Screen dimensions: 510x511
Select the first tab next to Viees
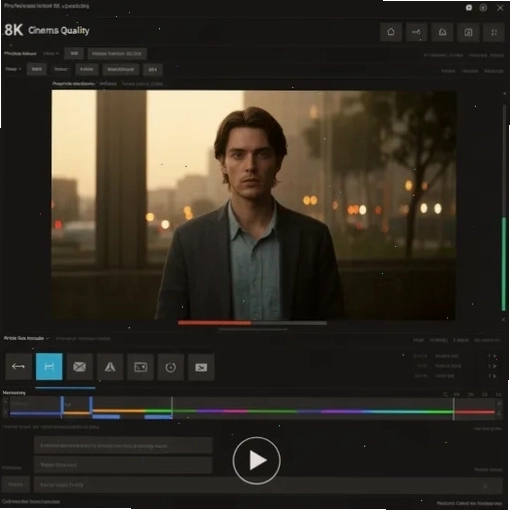[x=37, y=69]
